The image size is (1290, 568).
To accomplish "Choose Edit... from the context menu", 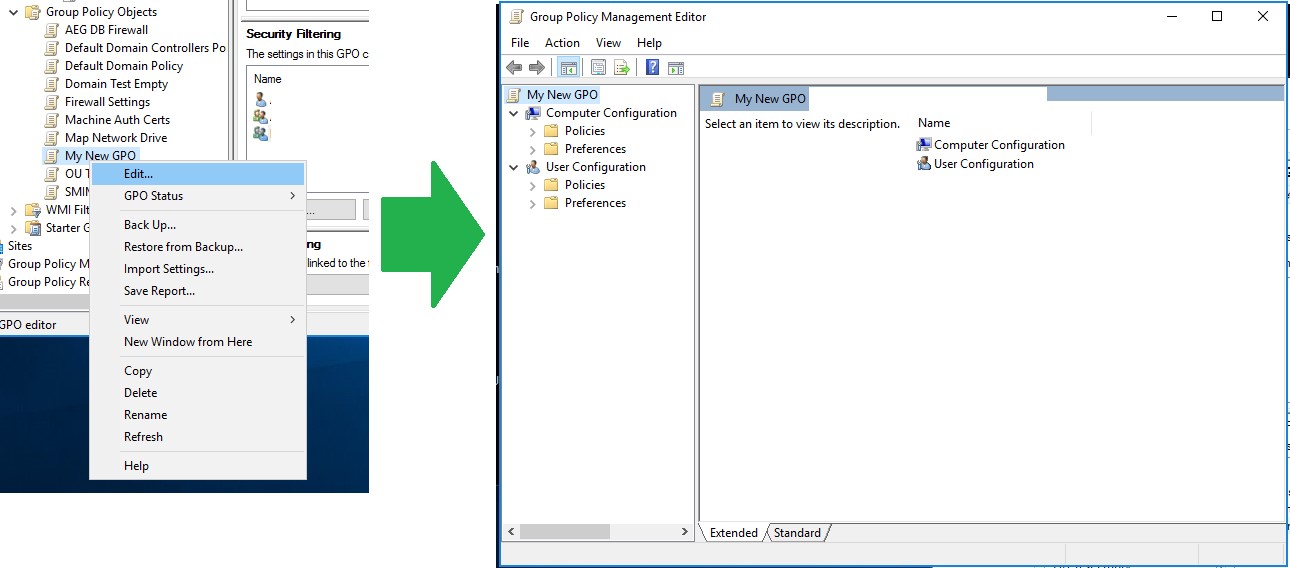I will coord(139,174).
